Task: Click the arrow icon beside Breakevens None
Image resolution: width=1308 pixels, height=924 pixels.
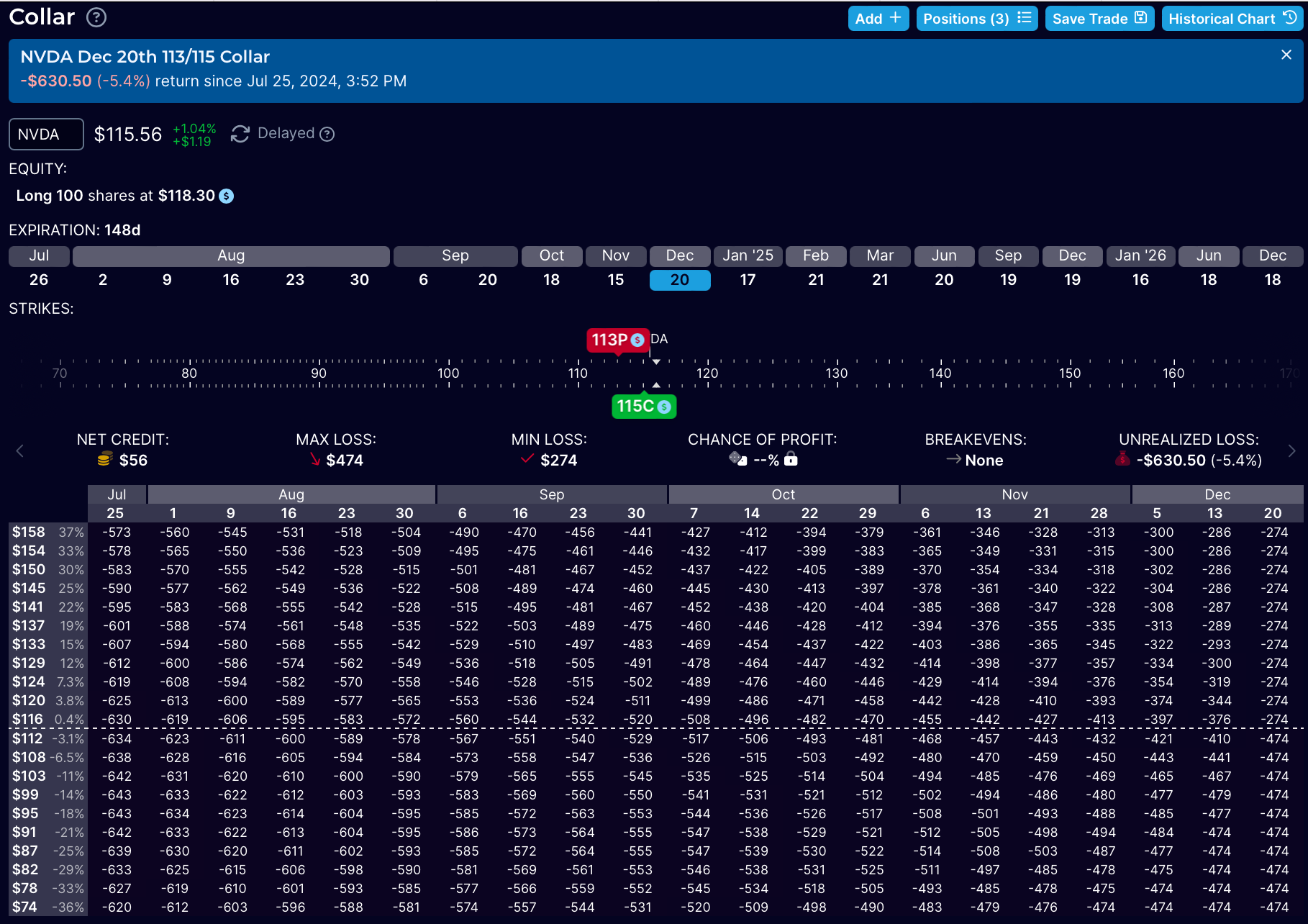Action: (x=953, y=459)
